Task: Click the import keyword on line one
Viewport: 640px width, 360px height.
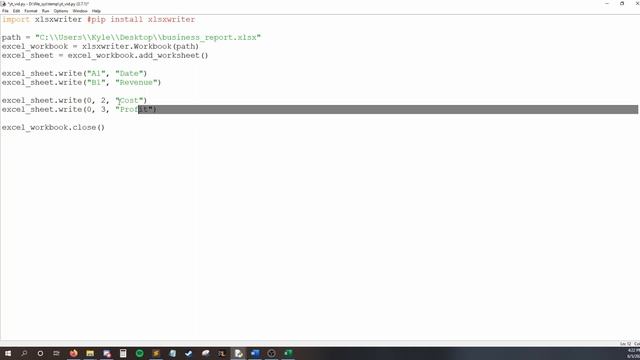Action: point(16,20)
